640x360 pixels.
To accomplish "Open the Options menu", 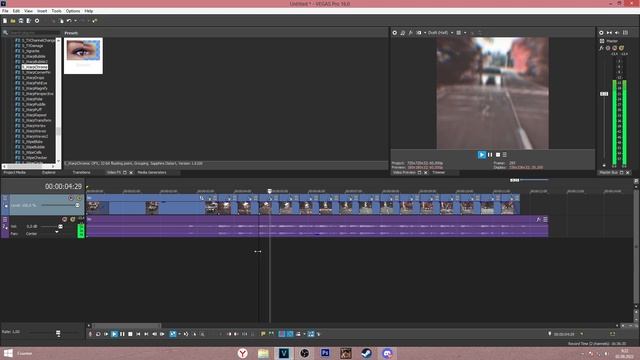I will point(73,11).
